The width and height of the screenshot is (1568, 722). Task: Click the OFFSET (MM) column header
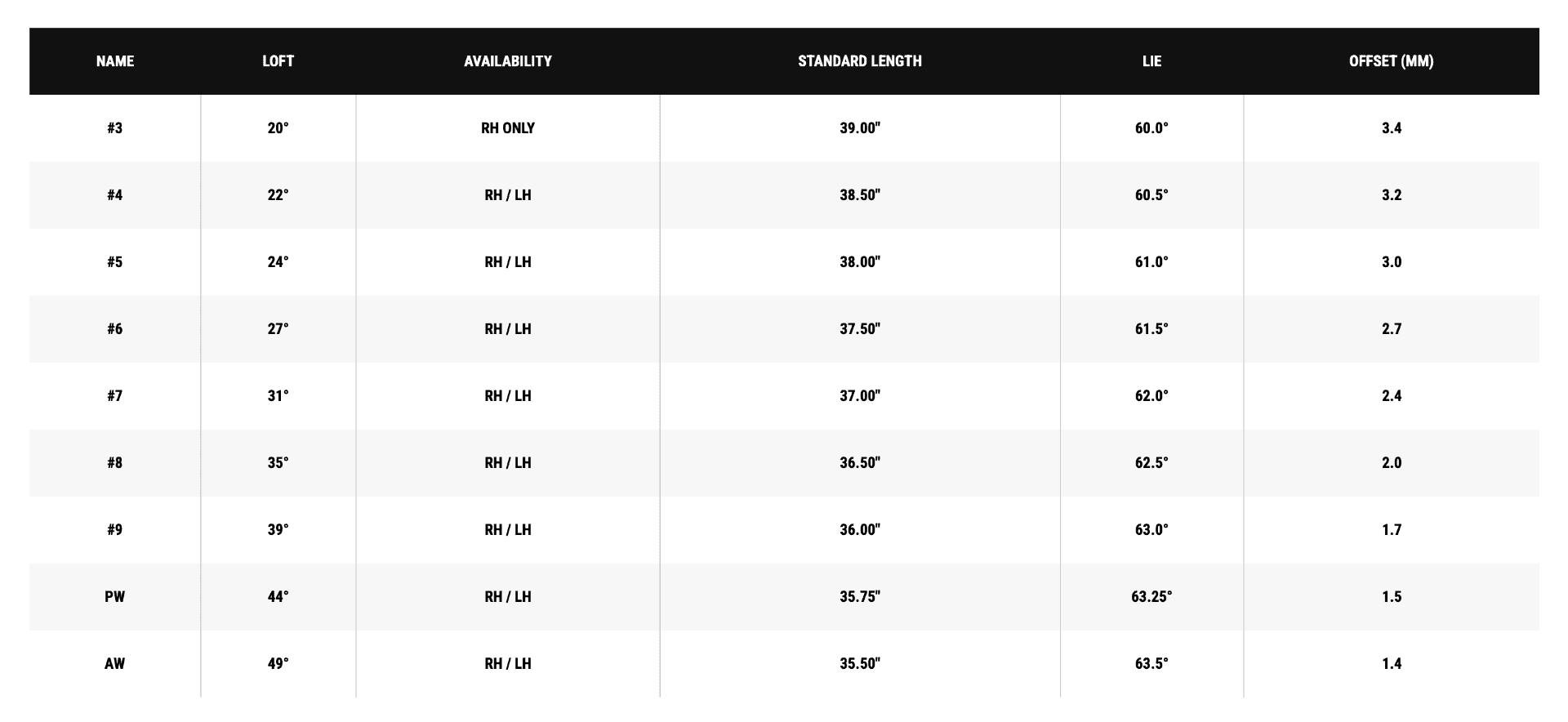click(x=1392, y=61)
